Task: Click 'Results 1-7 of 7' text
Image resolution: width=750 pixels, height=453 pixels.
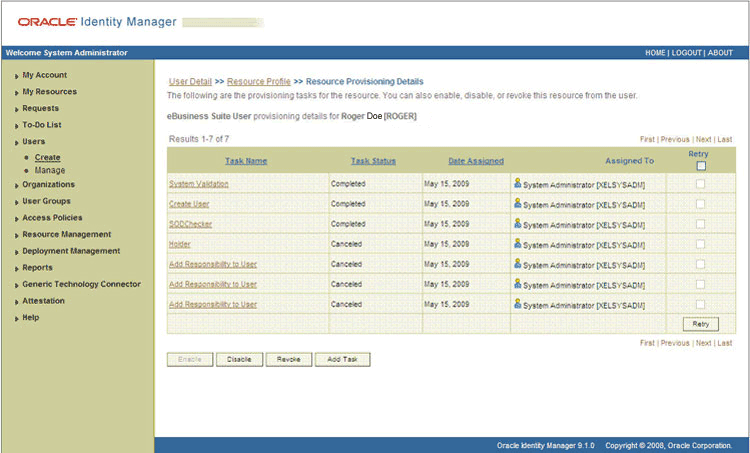Action: click(199, 139)
